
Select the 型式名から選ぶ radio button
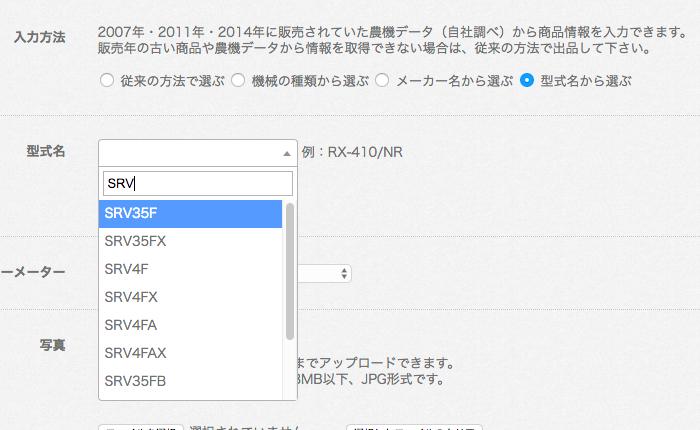(527, 80)
